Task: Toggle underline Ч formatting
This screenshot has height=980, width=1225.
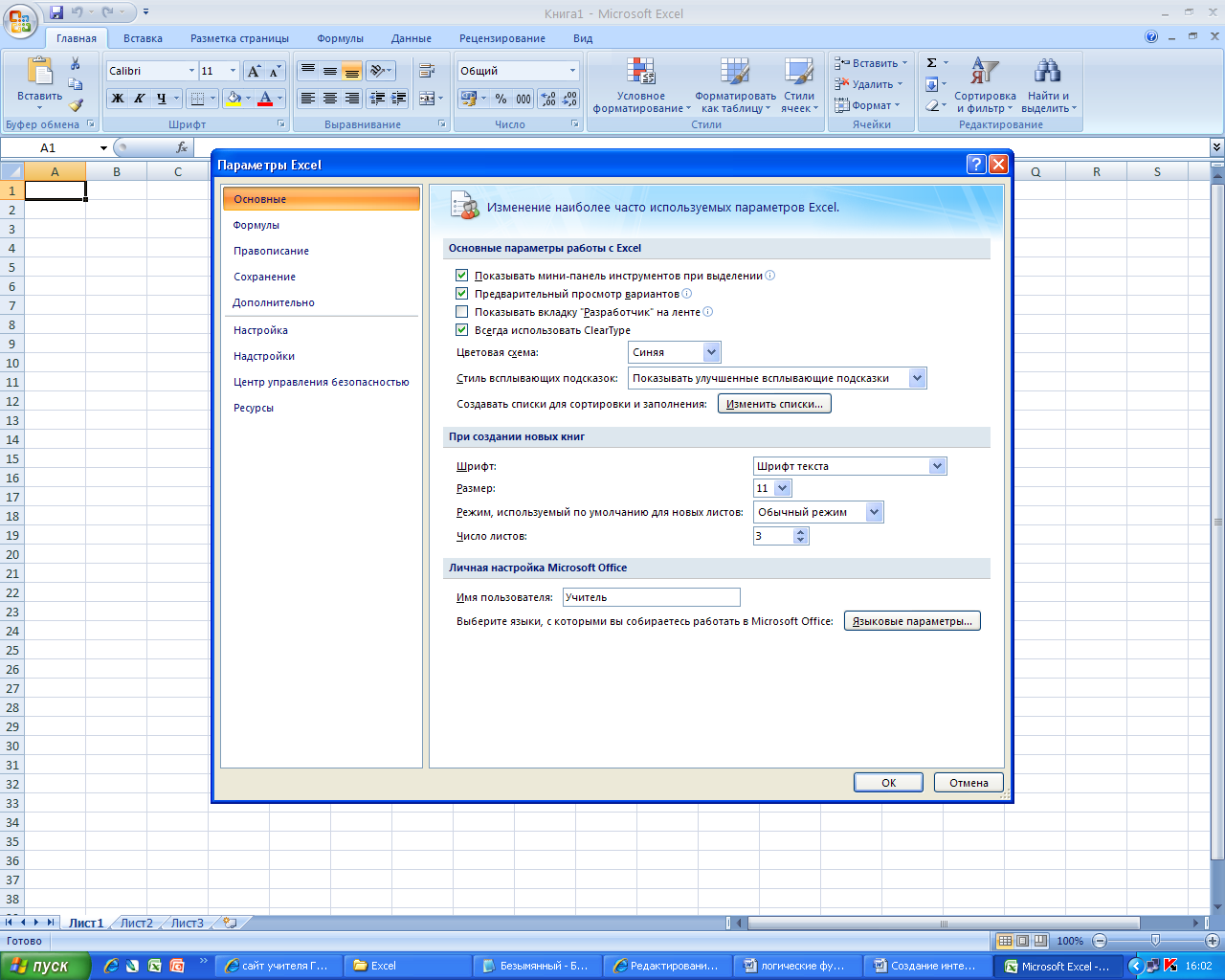Action: [x=162, y=99]
